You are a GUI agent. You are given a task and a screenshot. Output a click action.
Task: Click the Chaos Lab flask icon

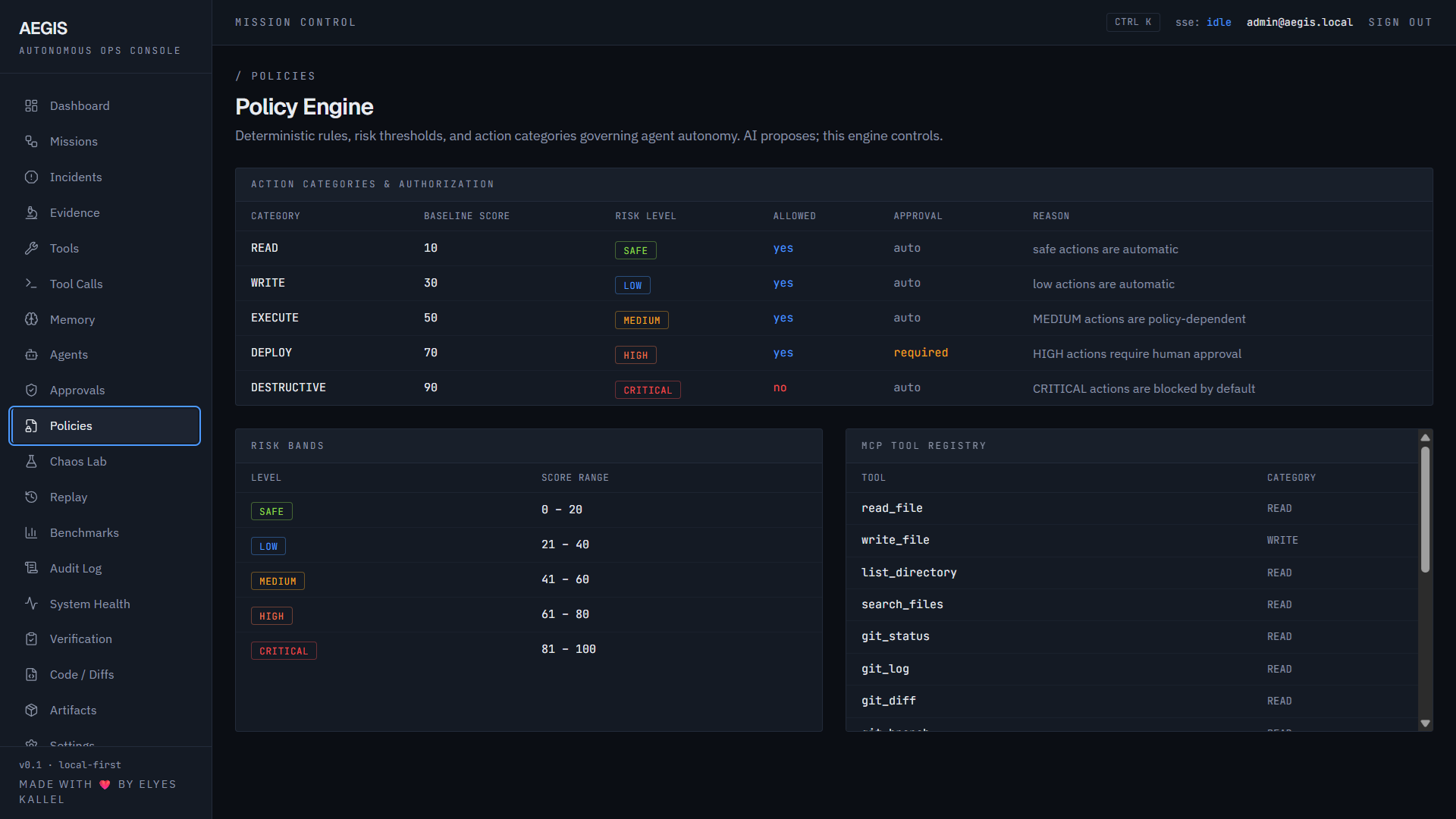(x=31, y=462)
